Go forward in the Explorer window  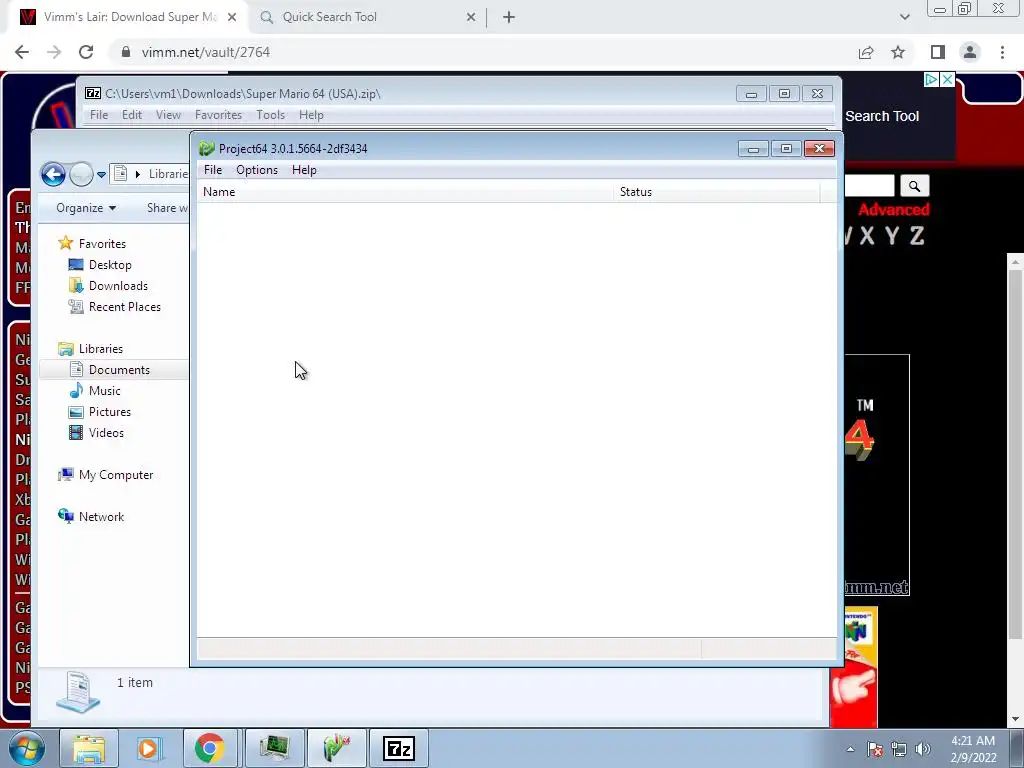point(81,174)
